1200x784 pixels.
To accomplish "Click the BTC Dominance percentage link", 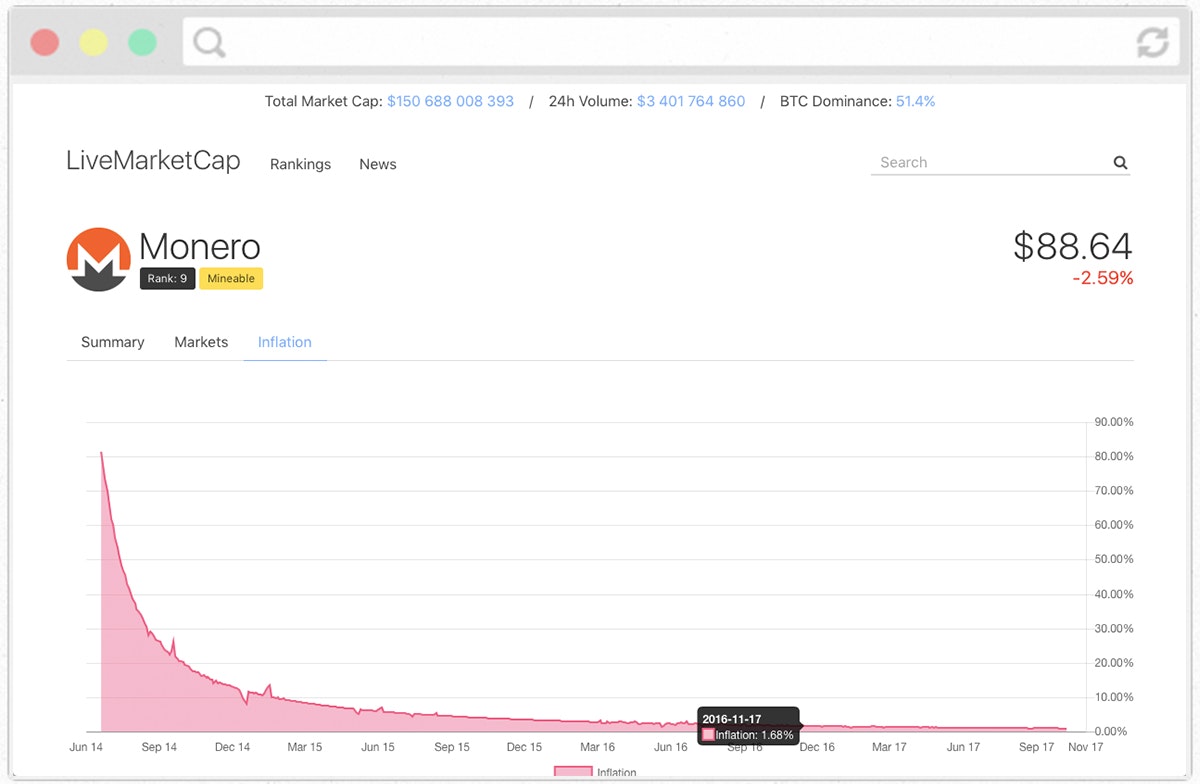I will pyautogui.click(x=916, y=101).
